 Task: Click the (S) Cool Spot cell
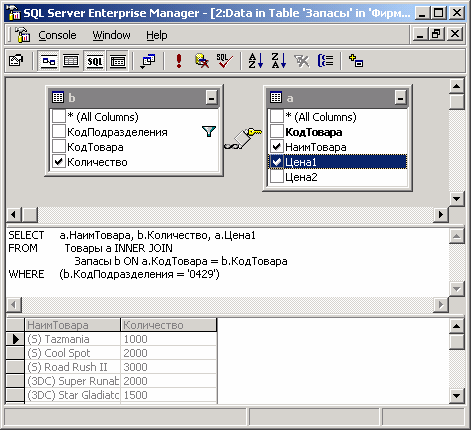[x=72, y=353]
